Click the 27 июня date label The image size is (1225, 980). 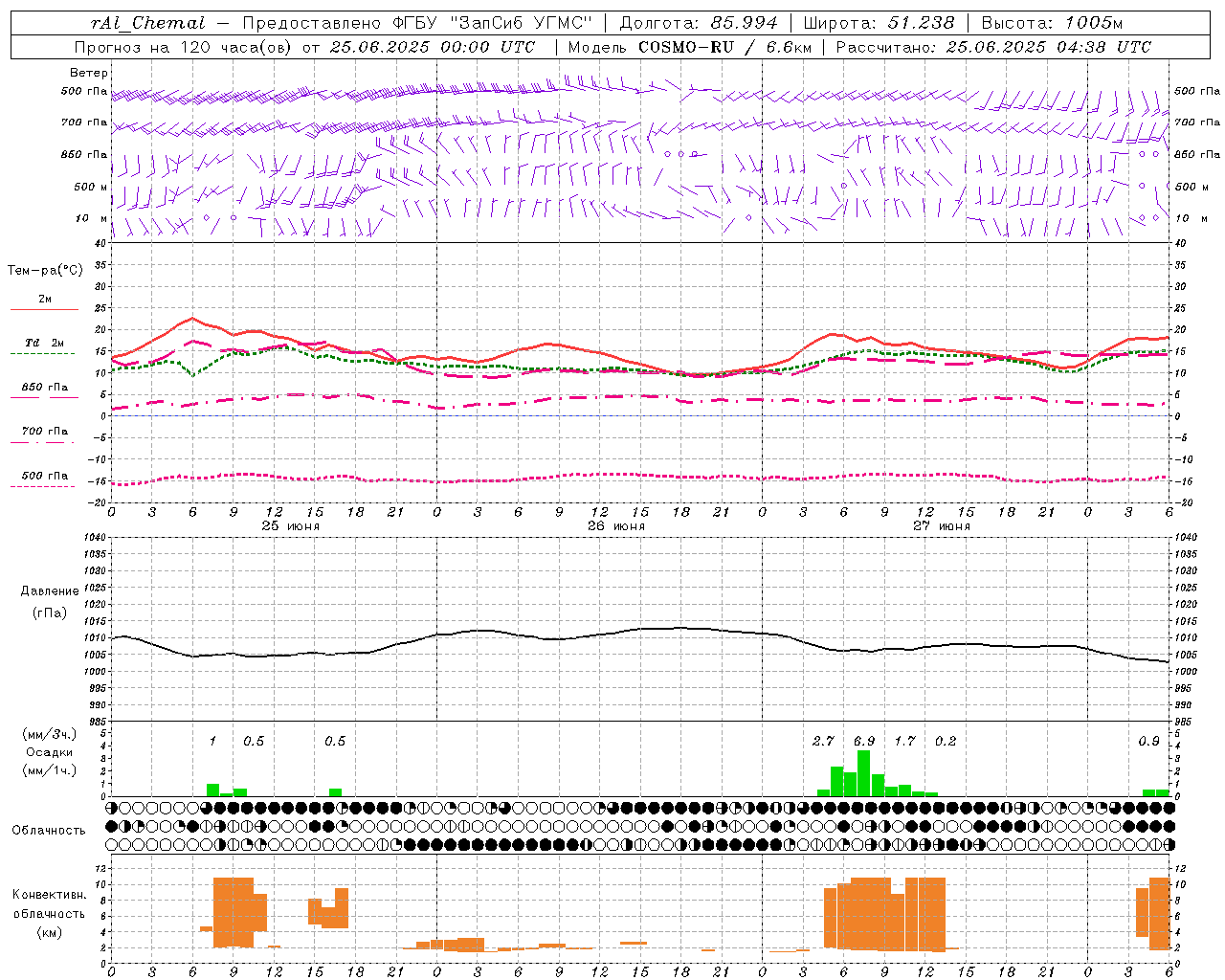coord(942,526)
